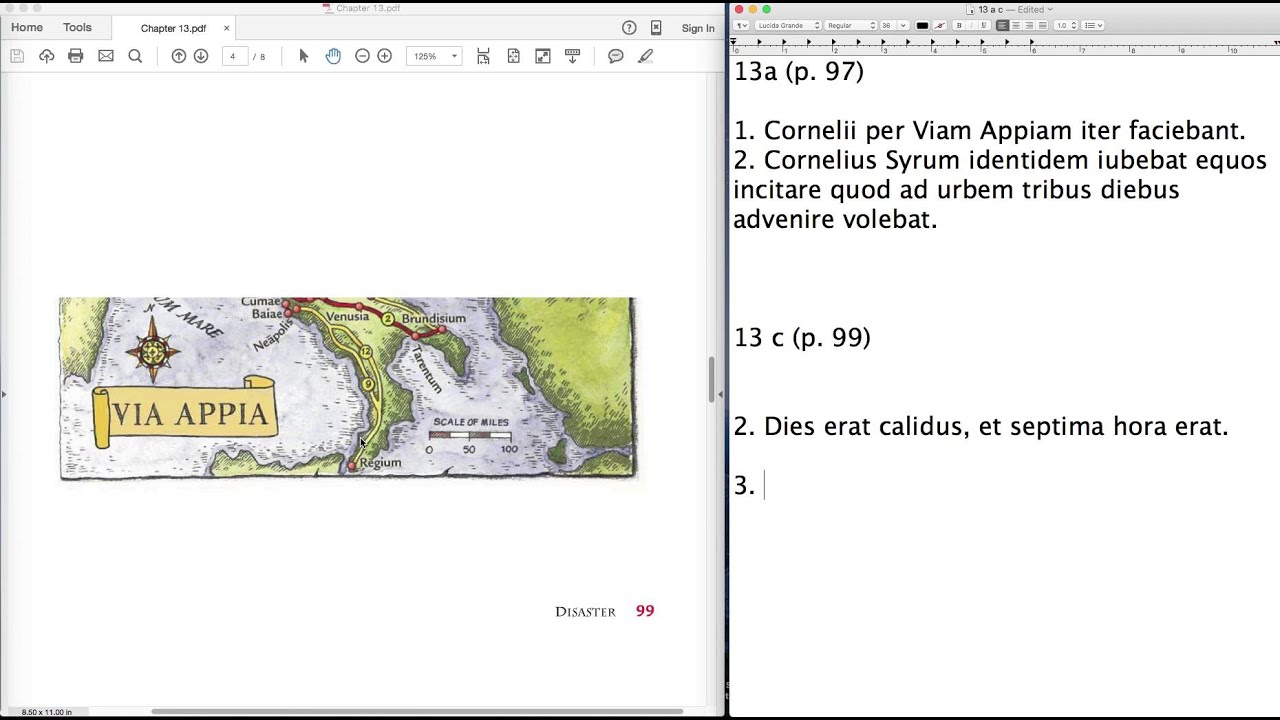
Task: Click the Read Mode keyboard icon
Action: (x=573, y=56)
